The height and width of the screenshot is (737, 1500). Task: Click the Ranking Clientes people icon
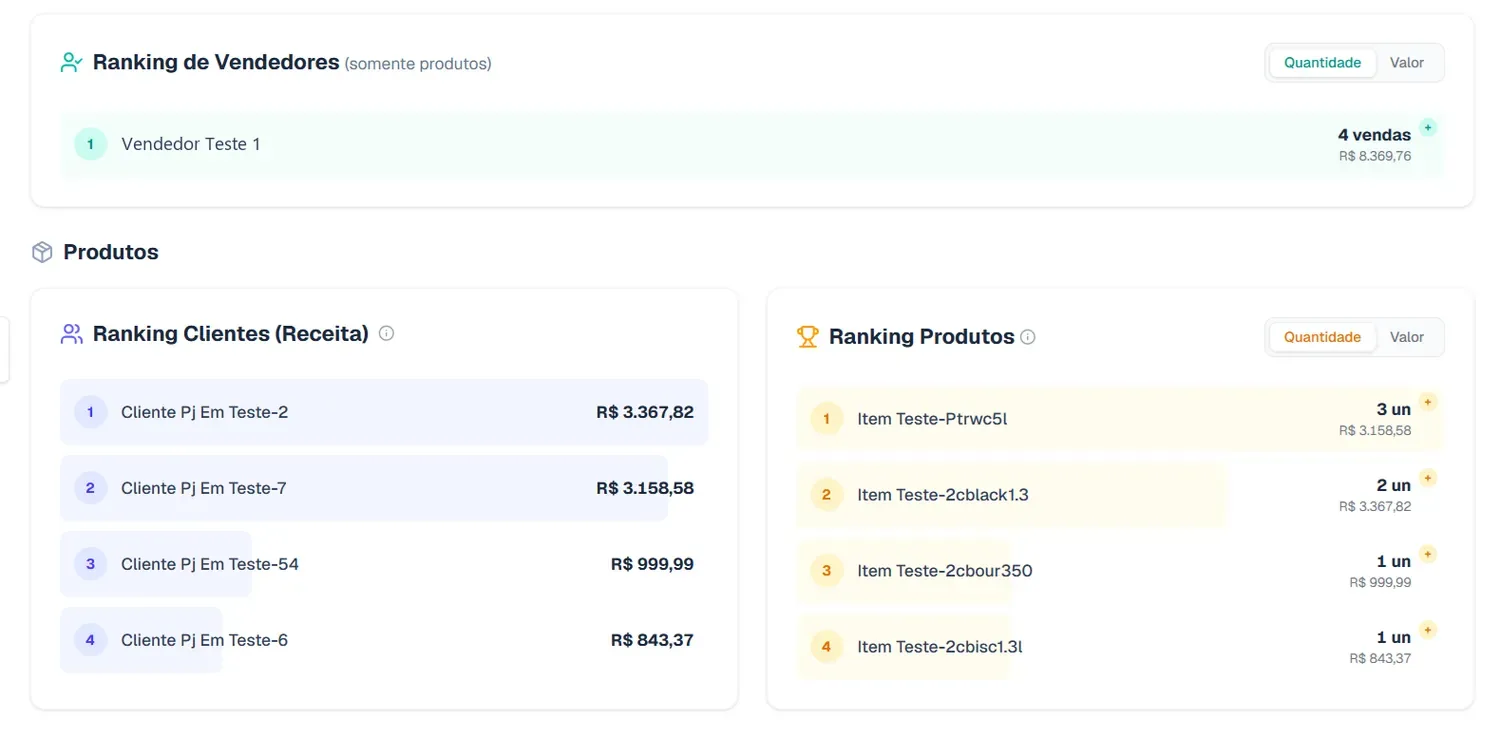pyautogui.click(x=71, y=334)
